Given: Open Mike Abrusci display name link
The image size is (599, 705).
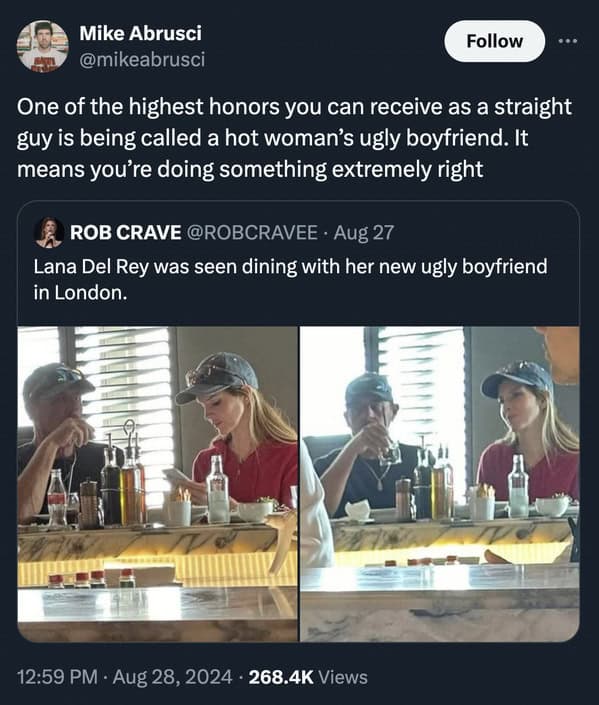Looking at the screenshot, I should (140, 33).
